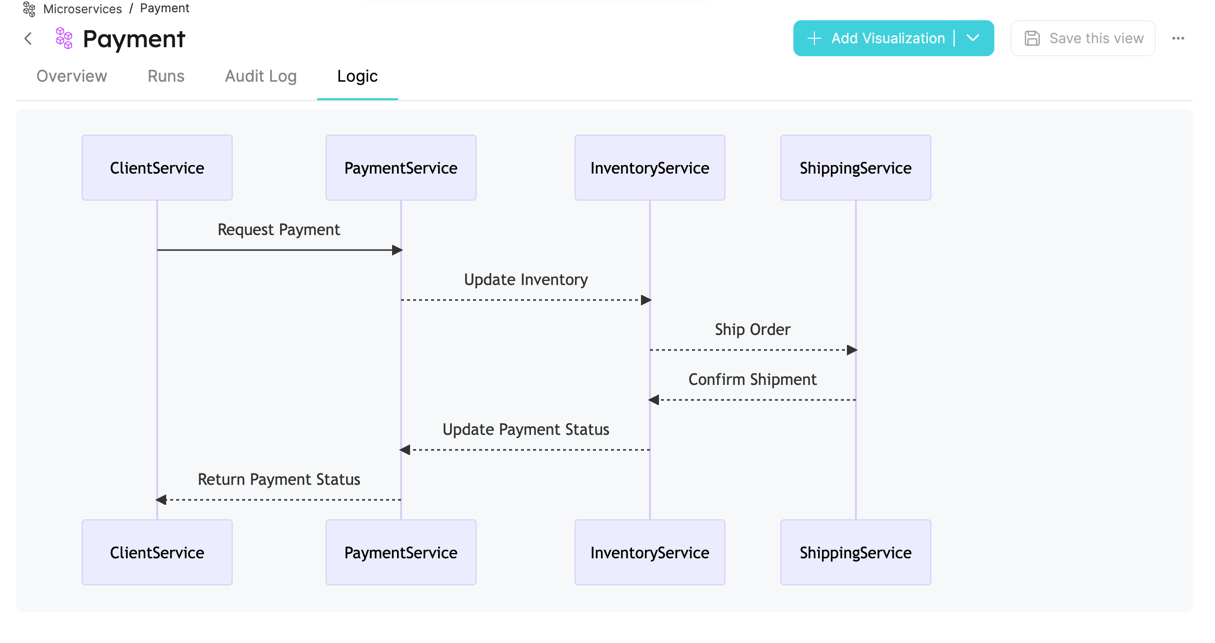Open the Microservices breadcrumb link
Viewport: 1215px width, 643px height.
(x=83, y=8)
